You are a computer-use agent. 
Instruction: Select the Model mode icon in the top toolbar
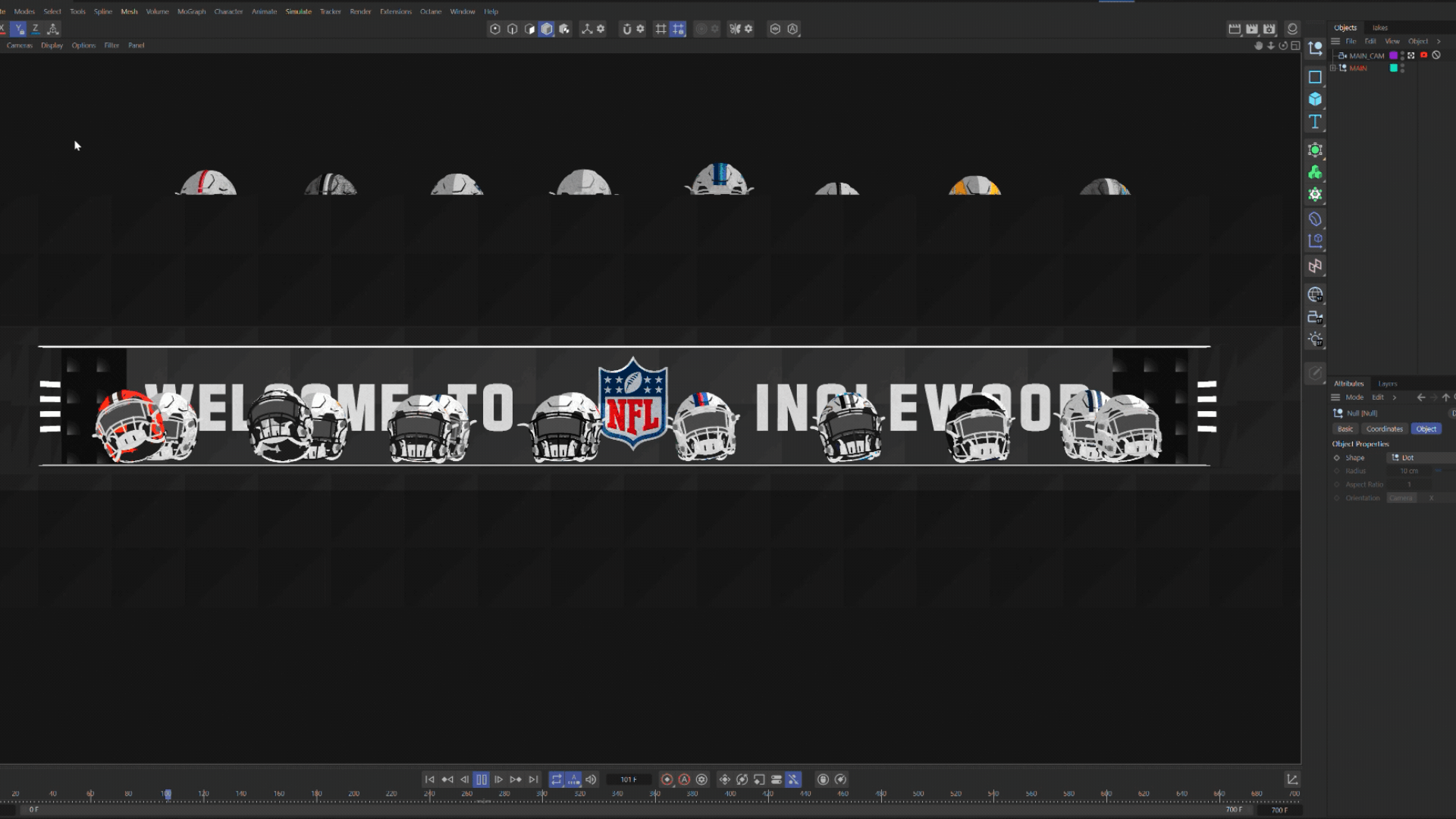tap(547, 29)
